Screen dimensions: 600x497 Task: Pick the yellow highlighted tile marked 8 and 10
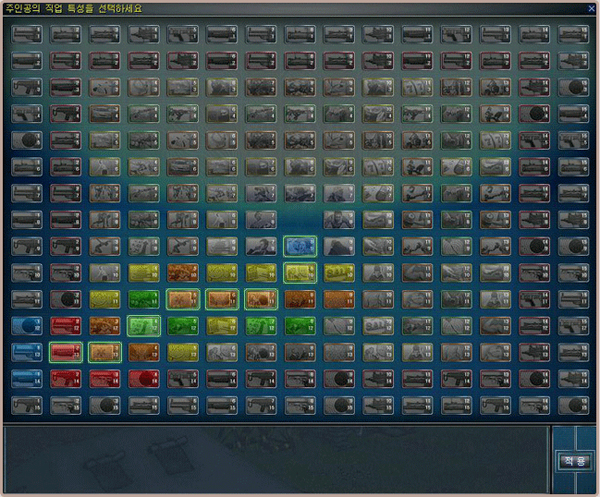tap(300, 273)
